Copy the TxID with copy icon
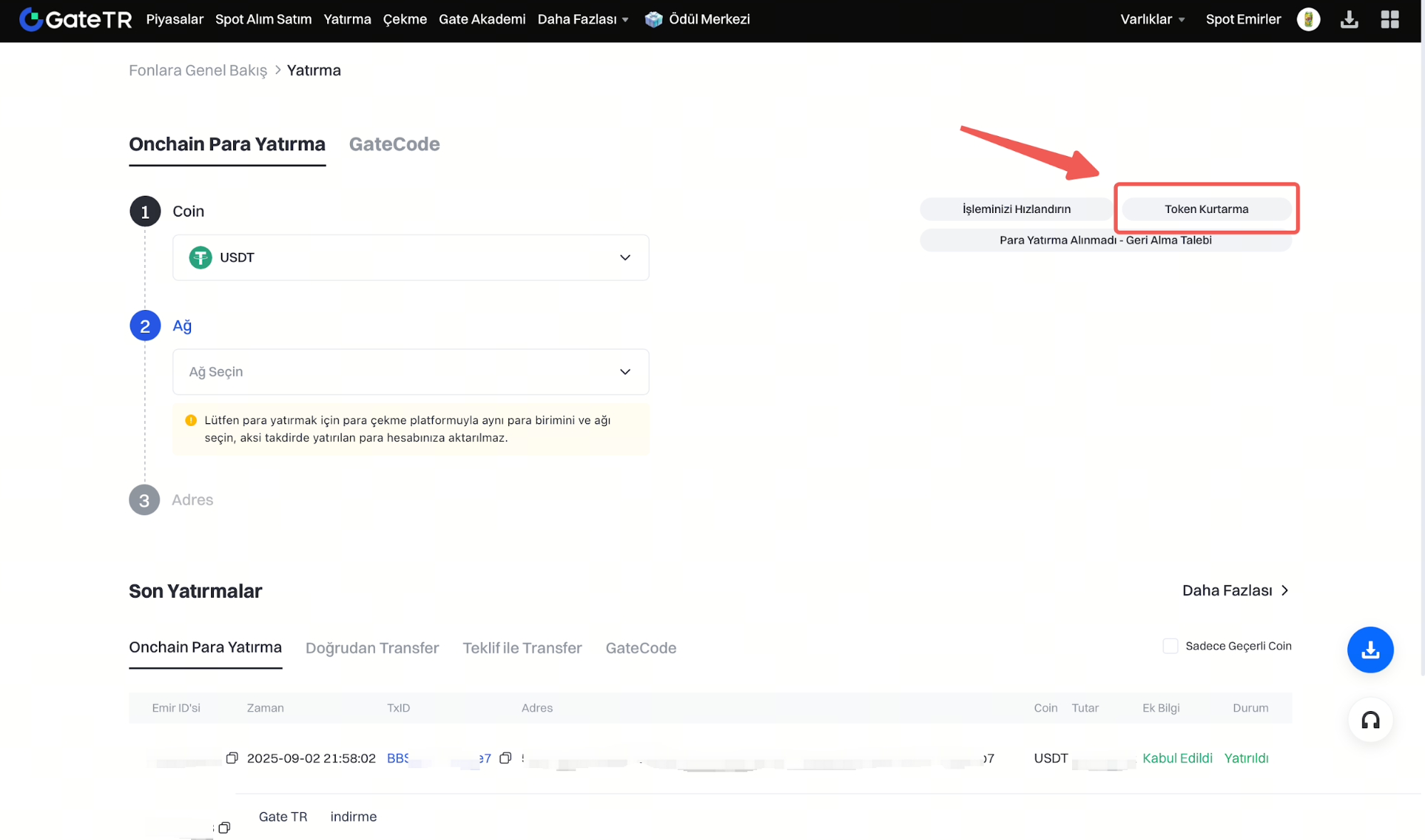This screenshot has width=1425, height=840. [505, 758]
